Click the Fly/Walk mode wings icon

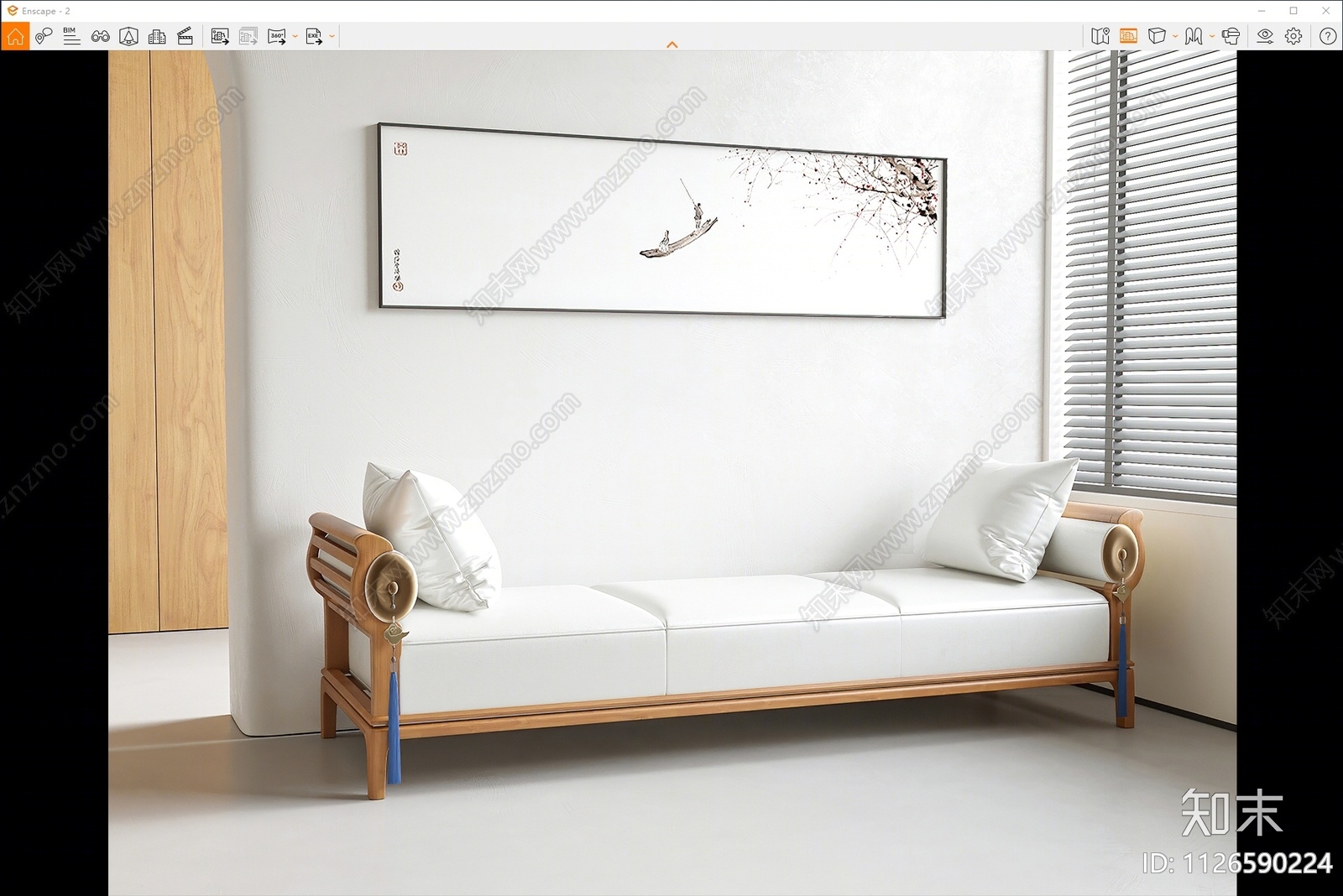tap(1194, 36)
